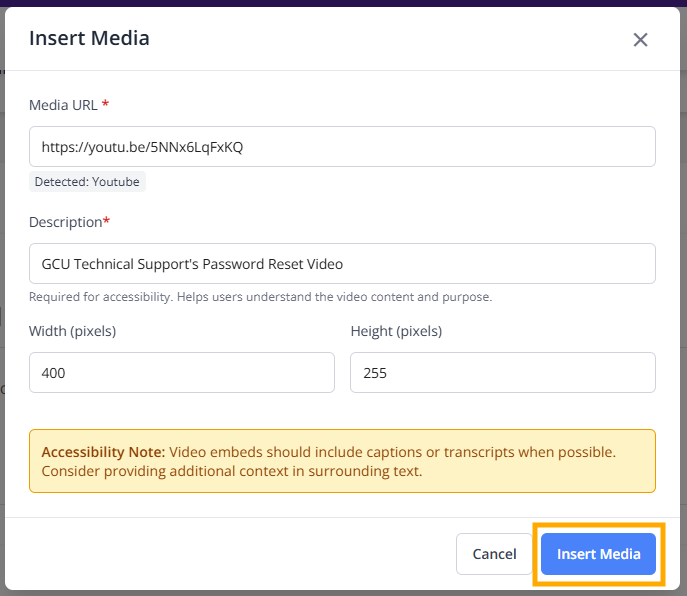Screen dimensions: 687x596
Task: Click the Description field label
Action: tap(65, 222)
